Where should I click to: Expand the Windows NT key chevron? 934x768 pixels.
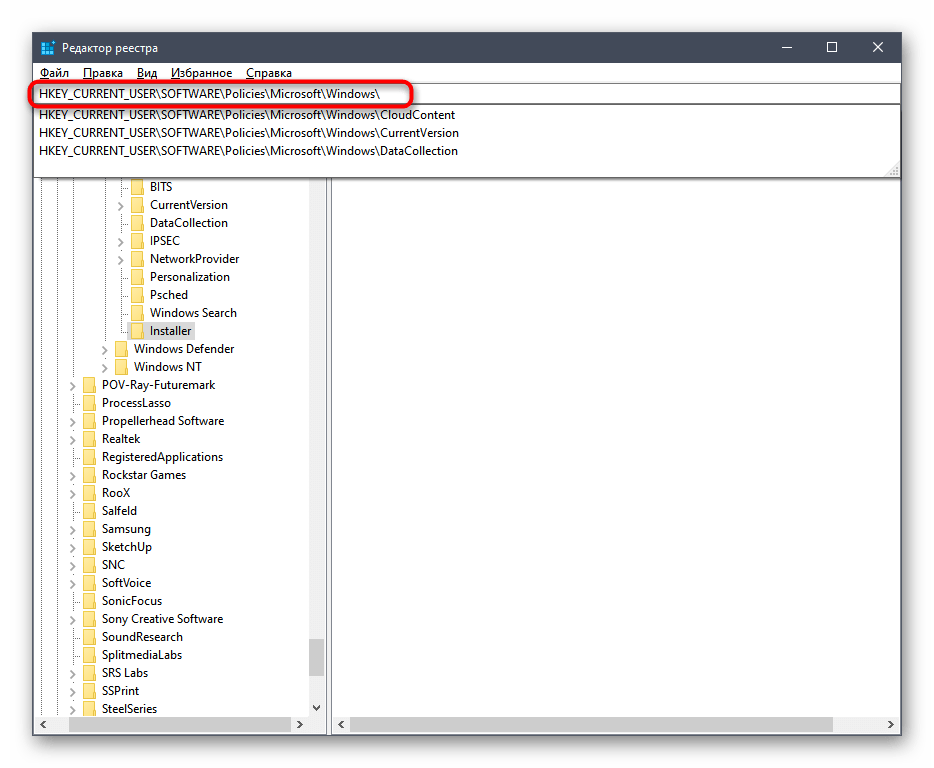click(105, 367)
